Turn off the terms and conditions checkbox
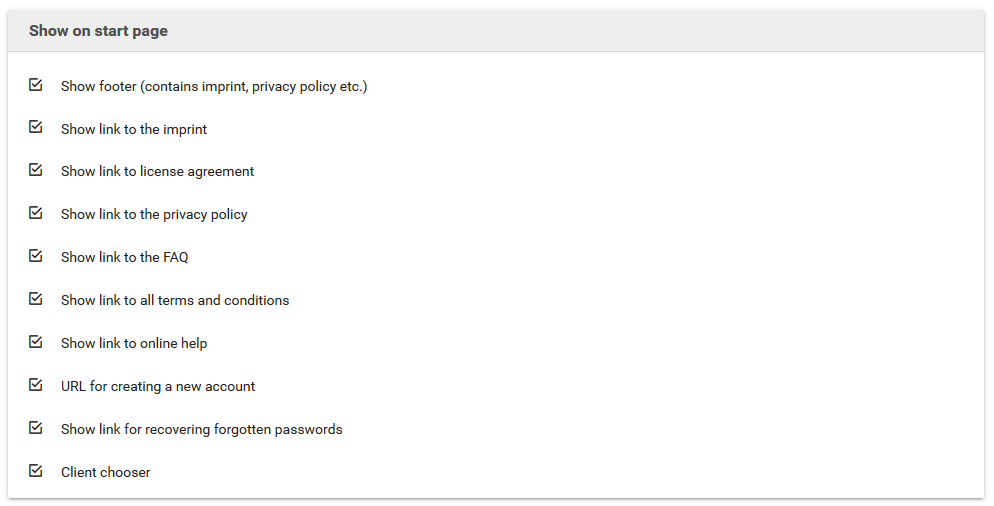The height and width of the screenshot is (506, 994). (x=36, y=299)
